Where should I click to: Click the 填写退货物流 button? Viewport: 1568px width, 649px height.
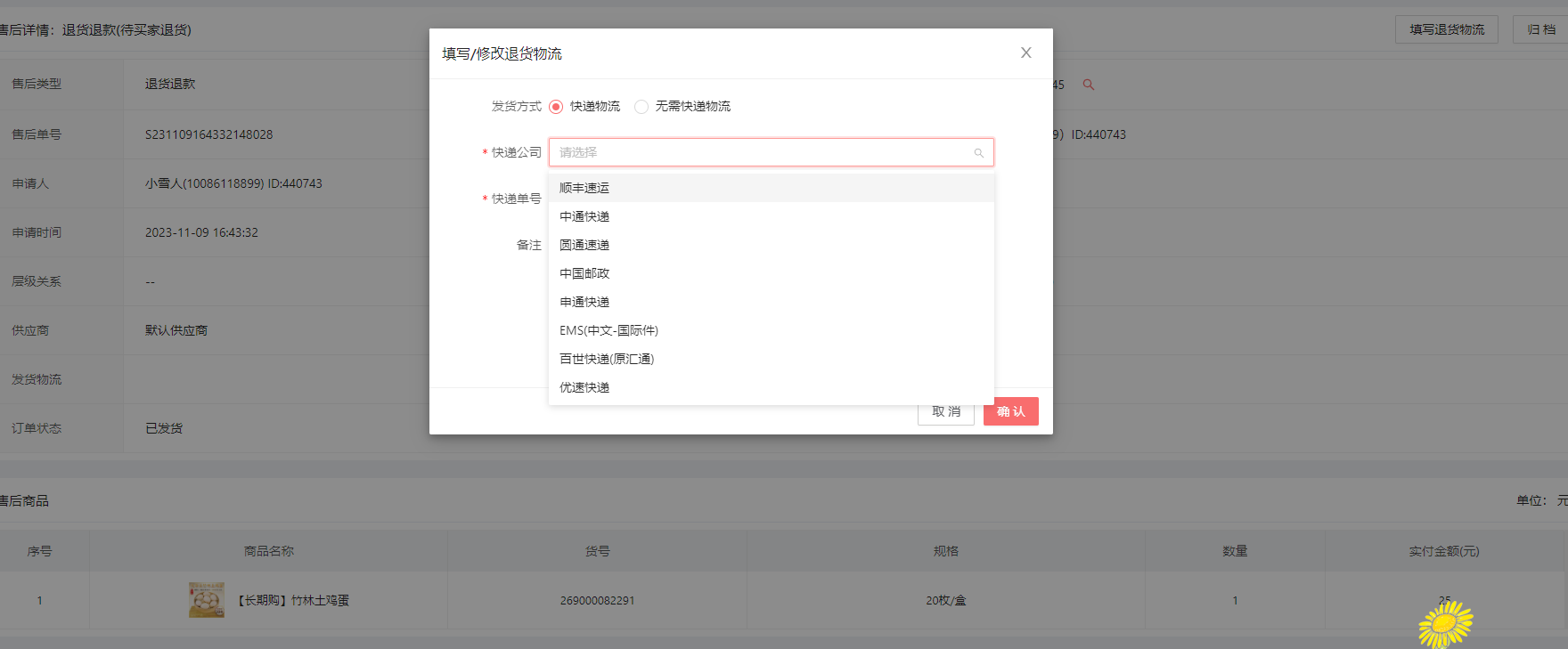point(1446,29)
